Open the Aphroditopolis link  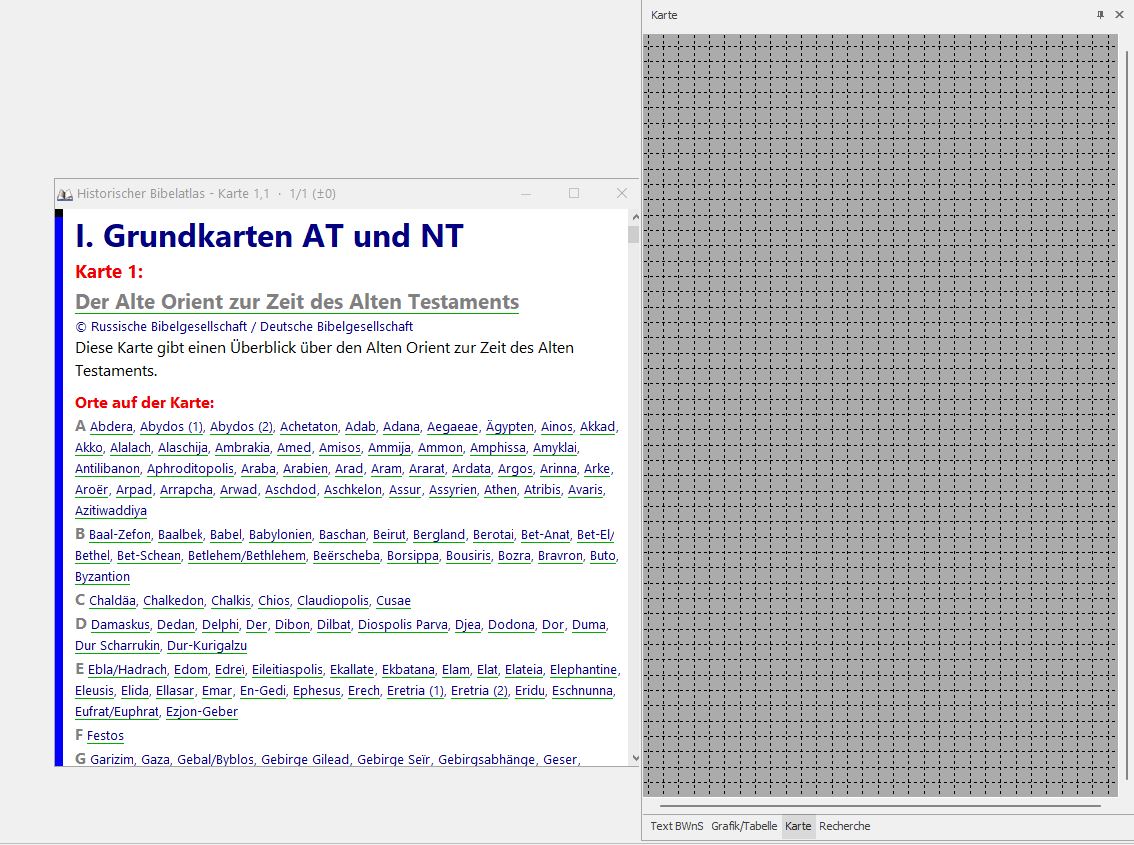pyautogui.click(x=190, y=469)
